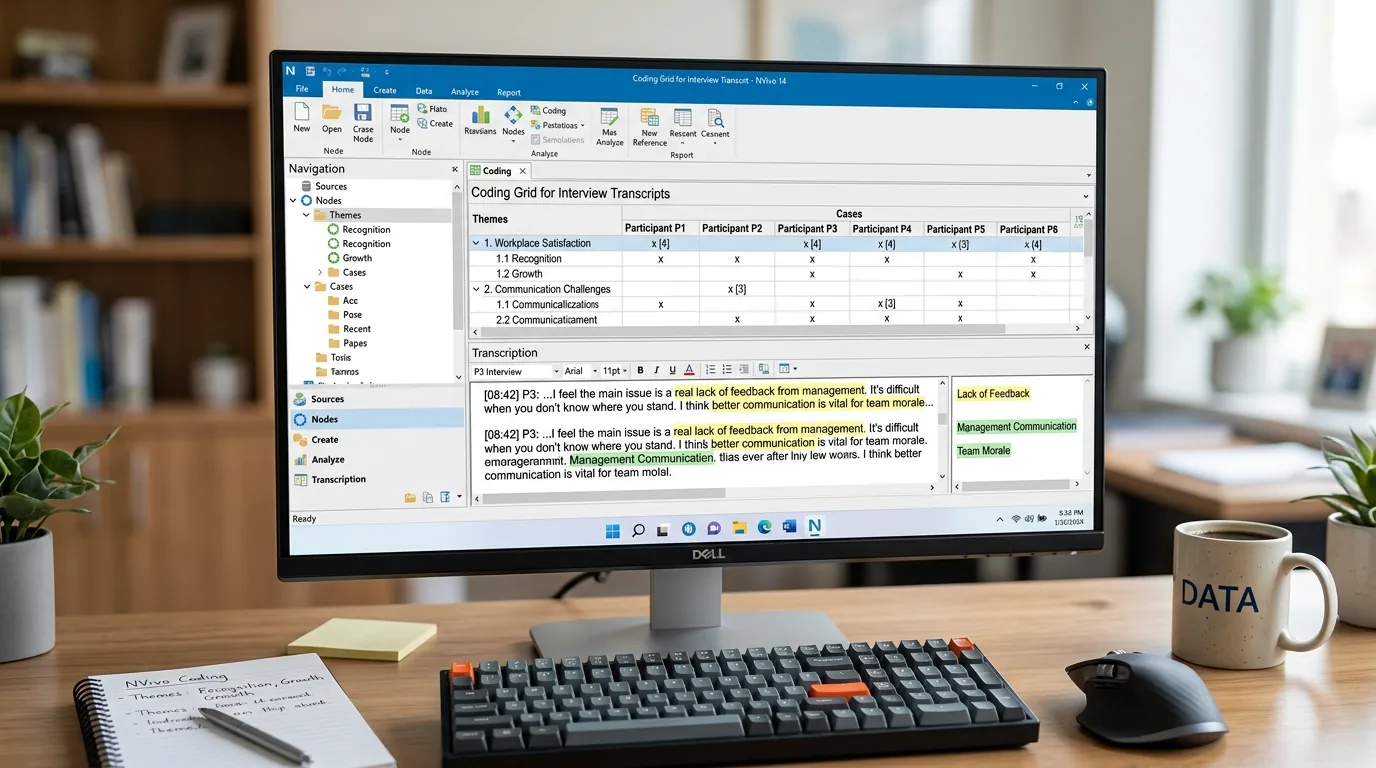Click the Participant P3 column header
Image resolution: width=1376 pixels, height=768 pixels.
807,229
